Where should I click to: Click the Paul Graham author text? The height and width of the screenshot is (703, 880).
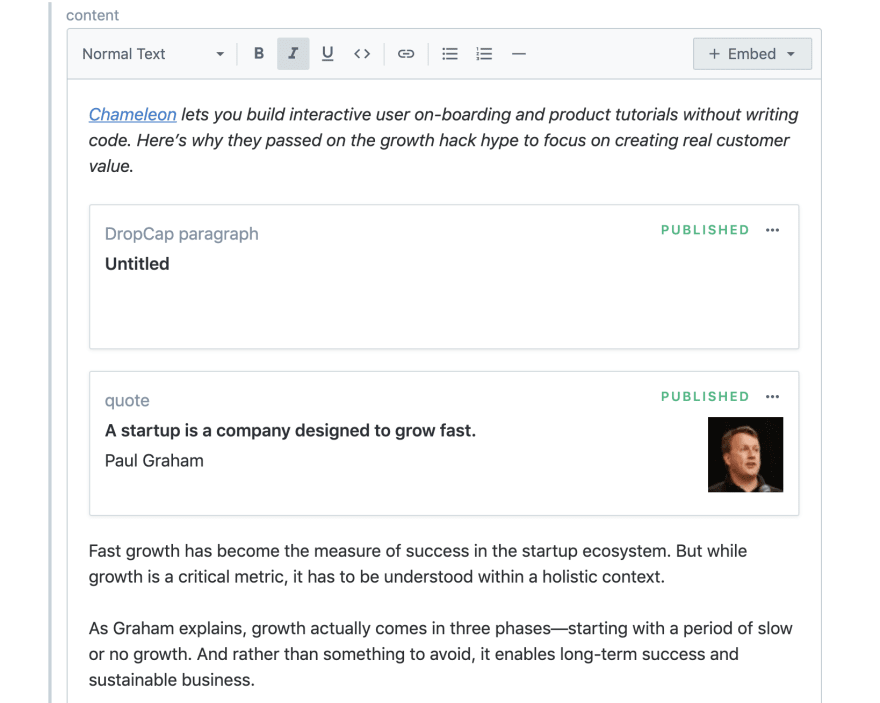154,461
